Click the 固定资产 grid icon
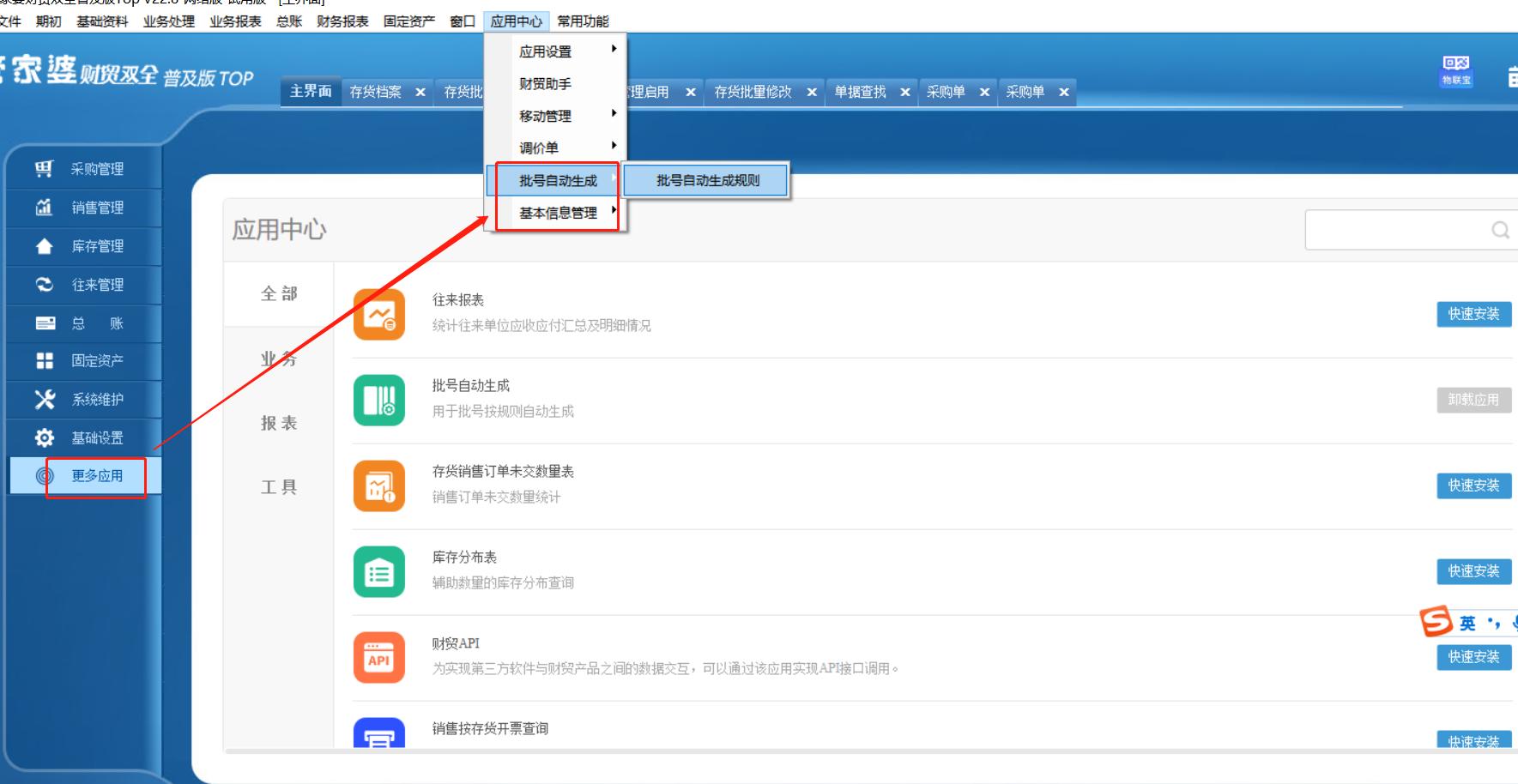This screenshot has height=784, width=1518. tap(45, 361)
